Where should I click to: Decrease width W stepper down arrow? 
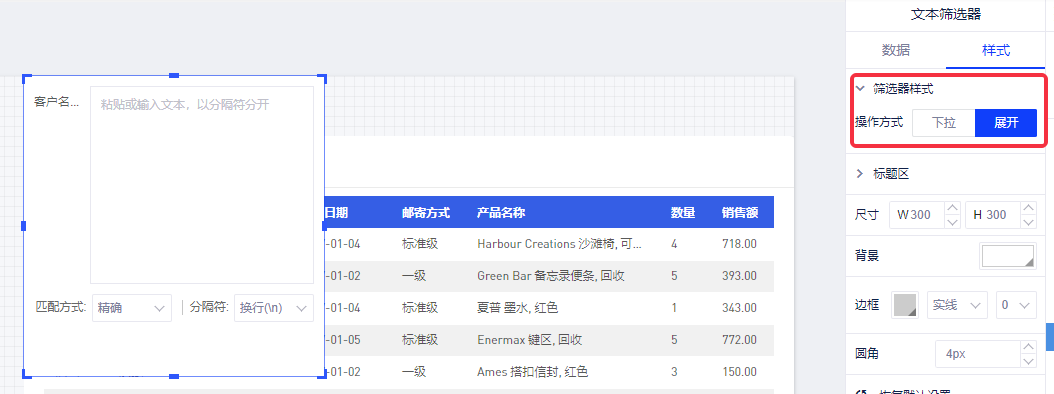pos(952,222)
